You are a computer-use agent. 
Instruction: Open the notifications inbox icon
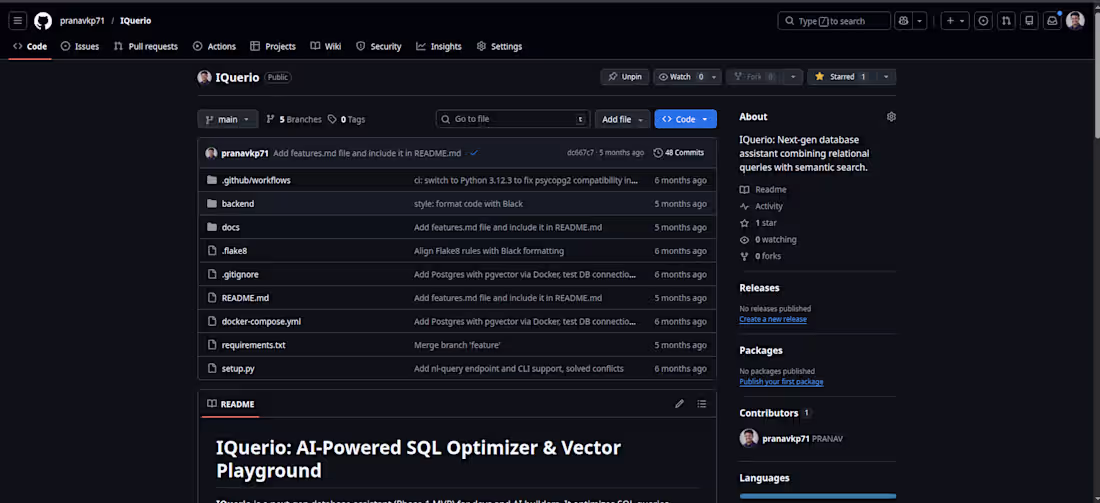click(x=1052, y=21)
